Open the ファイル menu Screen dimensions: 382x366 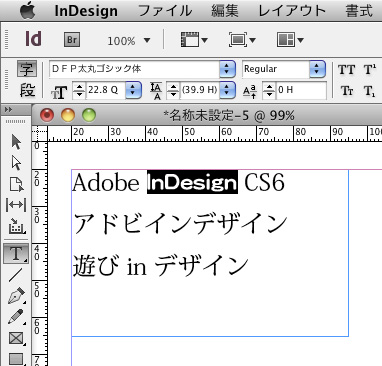point(165,11)
